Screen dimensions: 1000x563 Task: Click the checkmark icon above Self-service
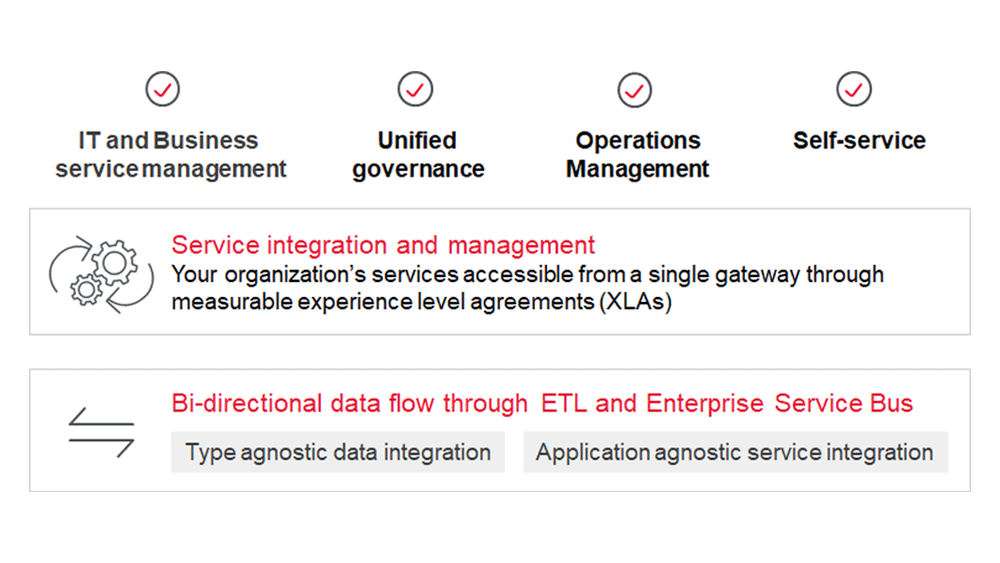coord(854,90)
